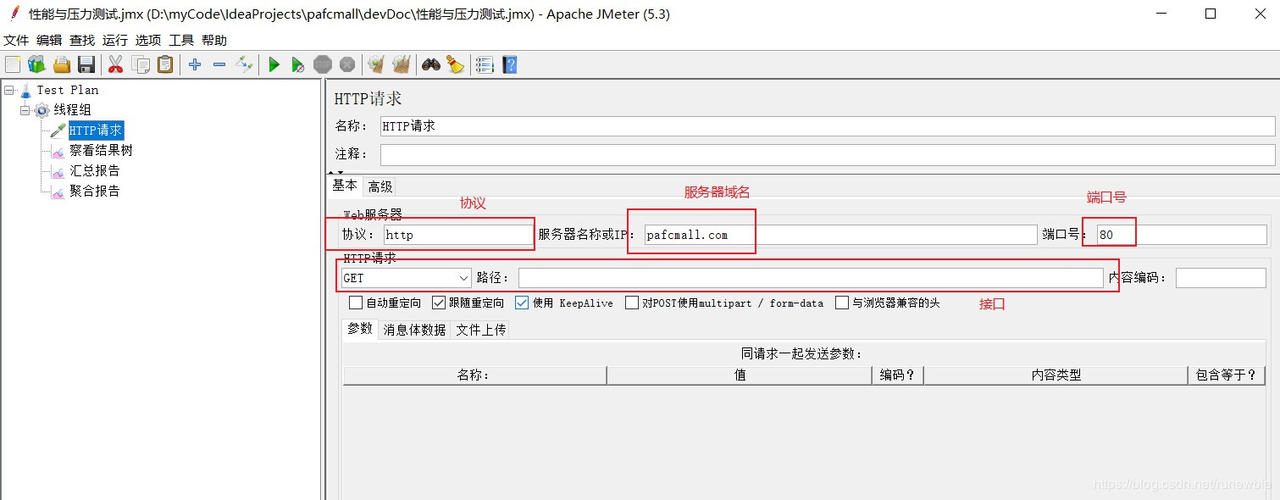Screen dimensions: 1280x500
Task: Open the 运行 menu
Action: click(x=115, y=41)
